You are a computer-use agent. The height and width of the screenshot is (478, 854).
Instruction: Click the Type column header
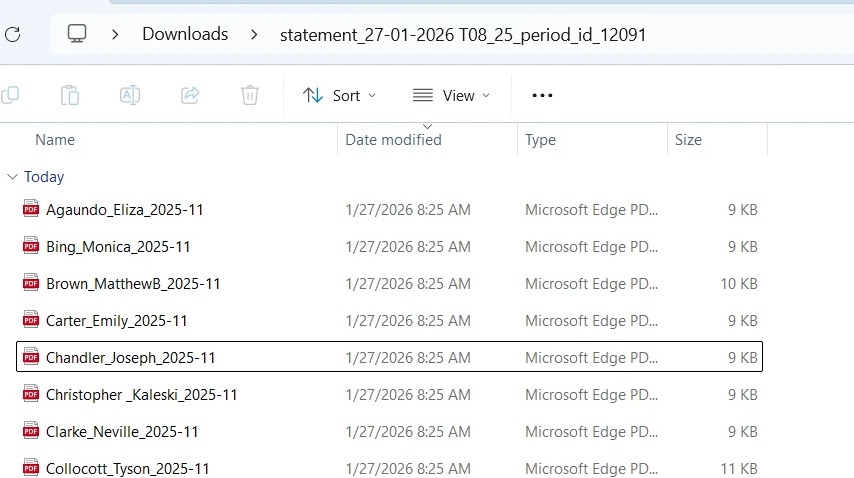(540, 140)
